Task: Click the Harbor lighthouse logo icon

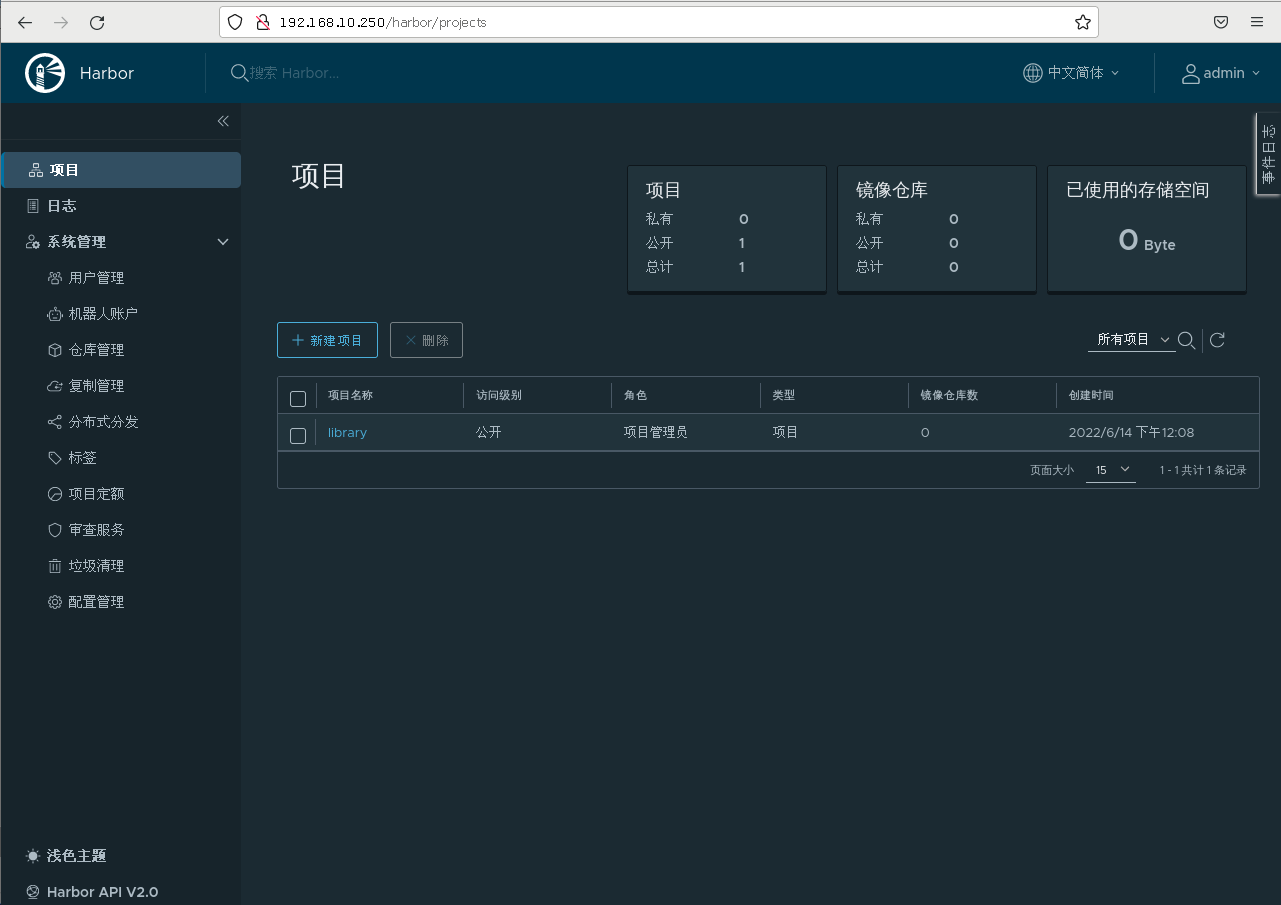Action: point(41,73)
